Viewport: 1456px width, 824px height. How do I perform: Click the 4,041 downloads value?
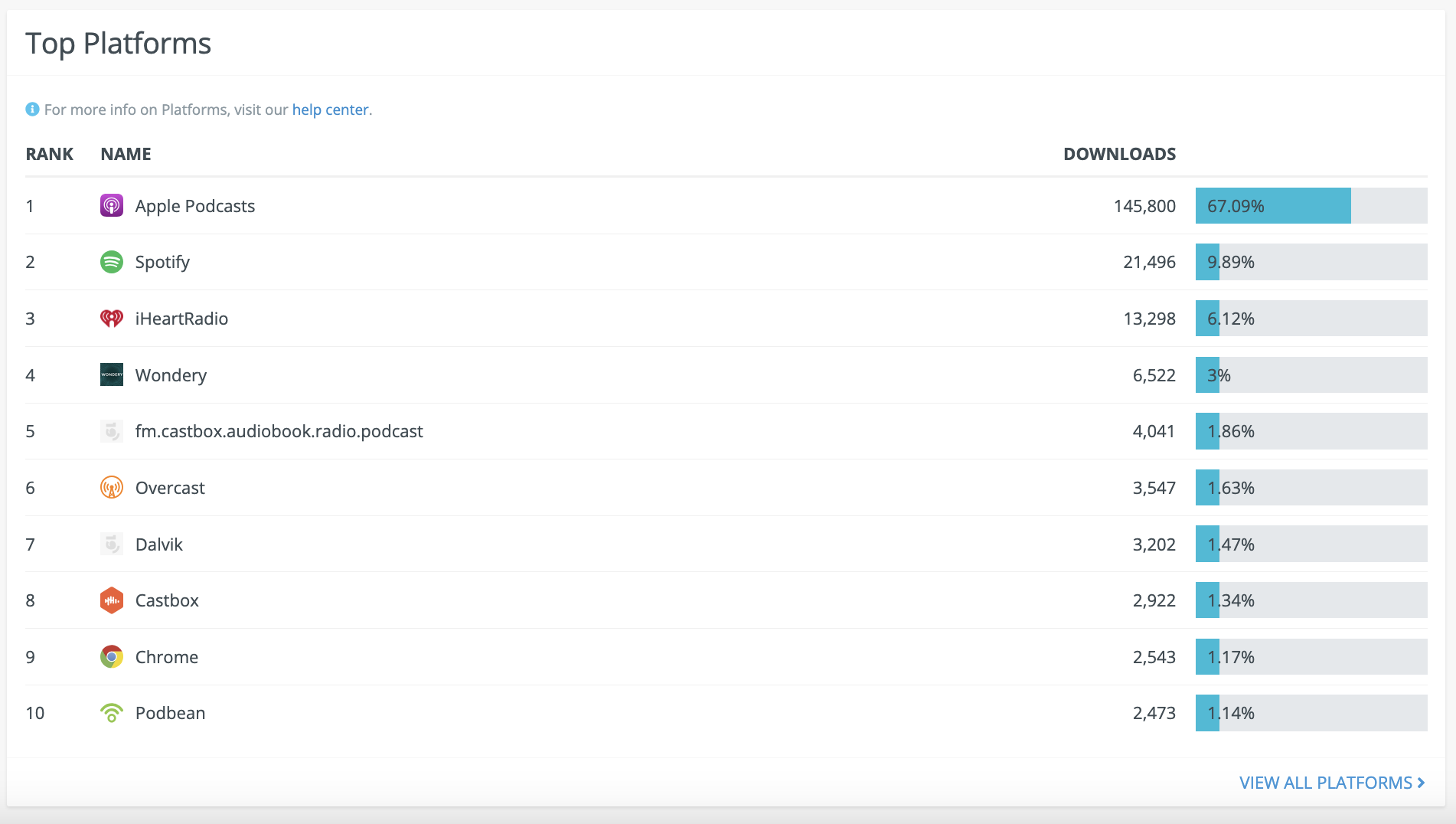(x=1154, y=431)
